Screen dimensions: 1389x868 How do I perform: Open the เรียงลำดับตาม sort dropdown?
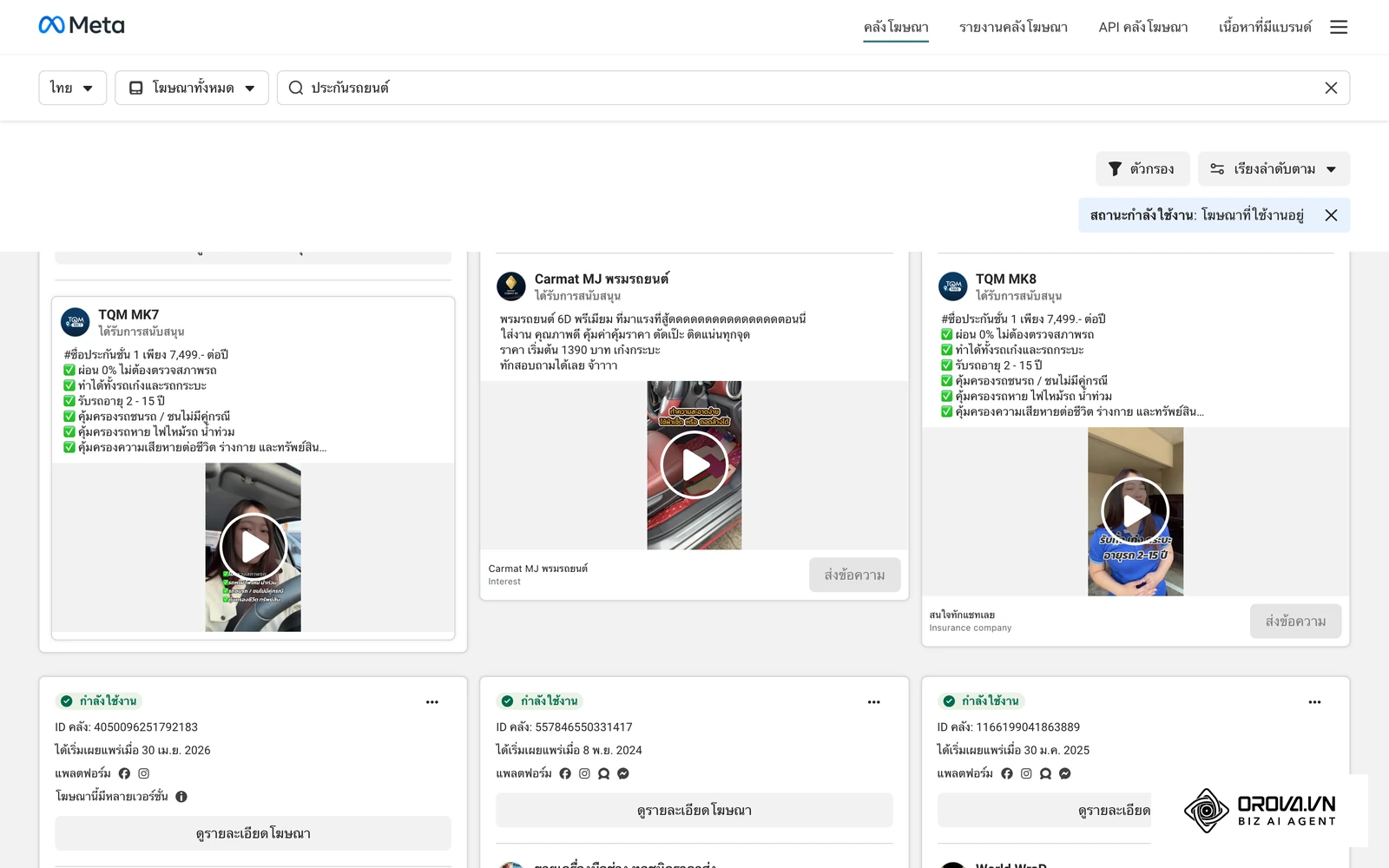click(x=1274, y=169)
